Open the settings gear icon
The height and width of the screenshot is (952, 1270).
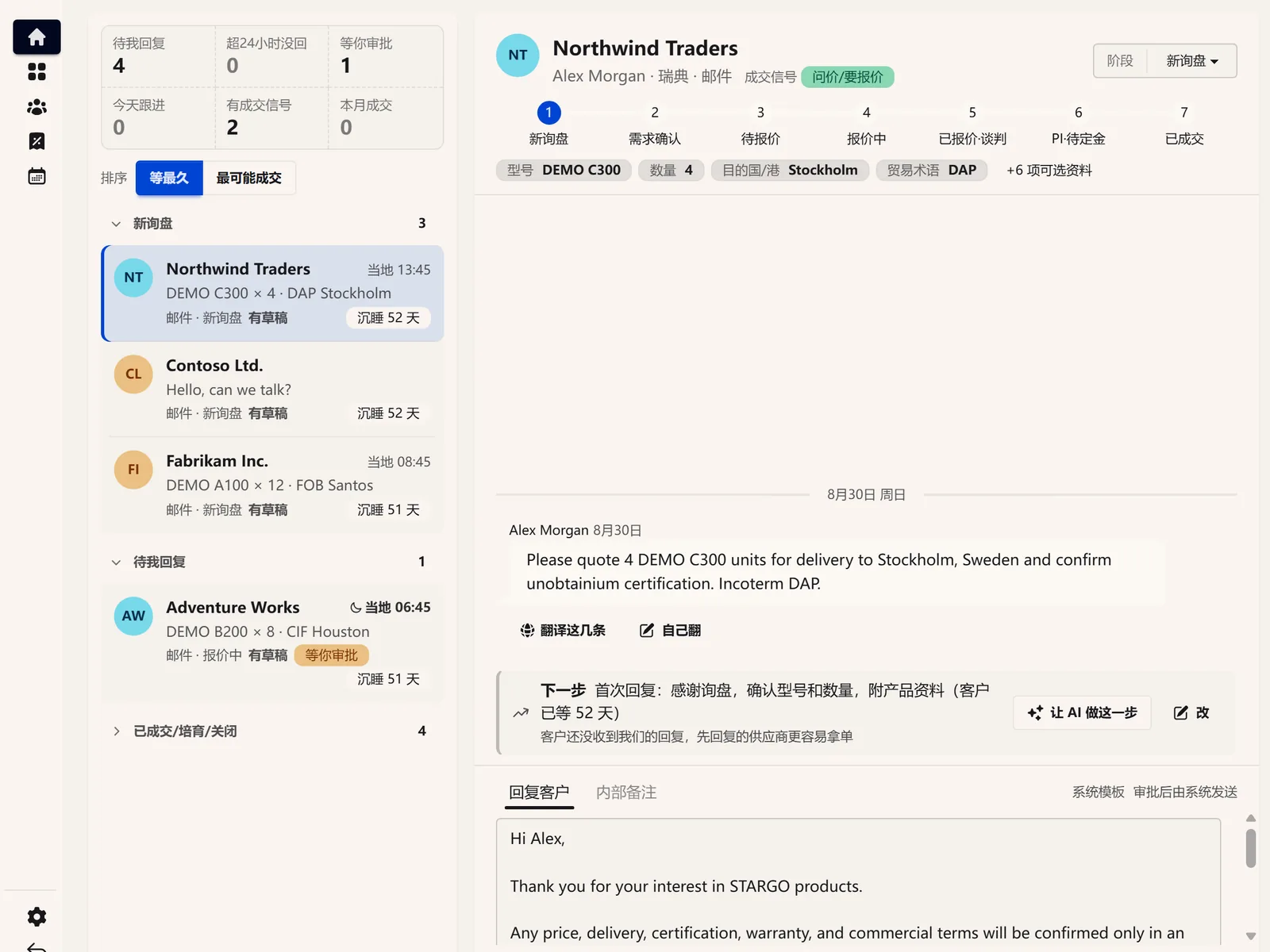coord(37,917)
